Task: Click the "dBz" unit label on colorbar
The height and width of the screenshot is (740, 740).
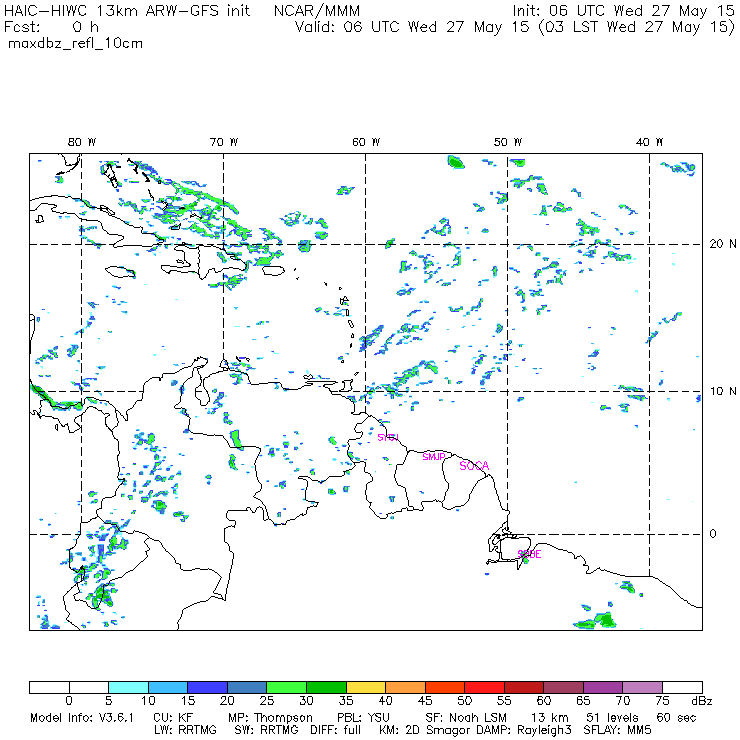Action: [701, 701]
